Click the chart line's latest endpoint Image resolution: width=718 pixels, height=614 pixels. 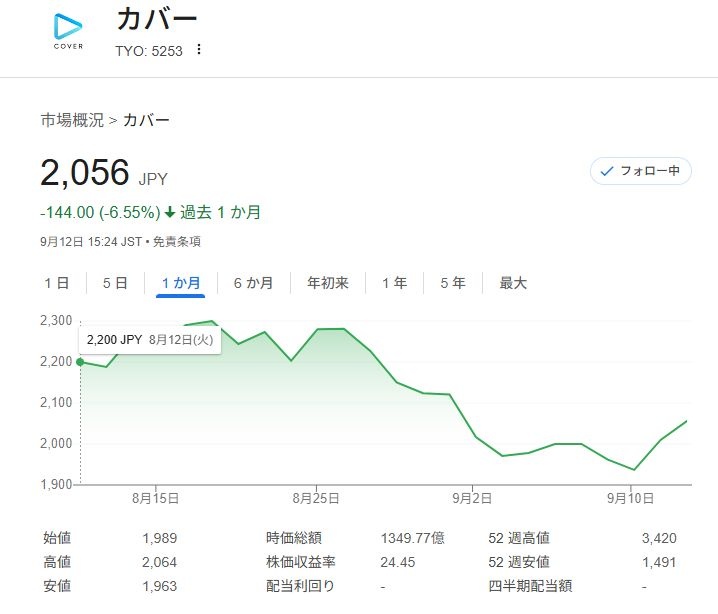[x=688, y=420]
